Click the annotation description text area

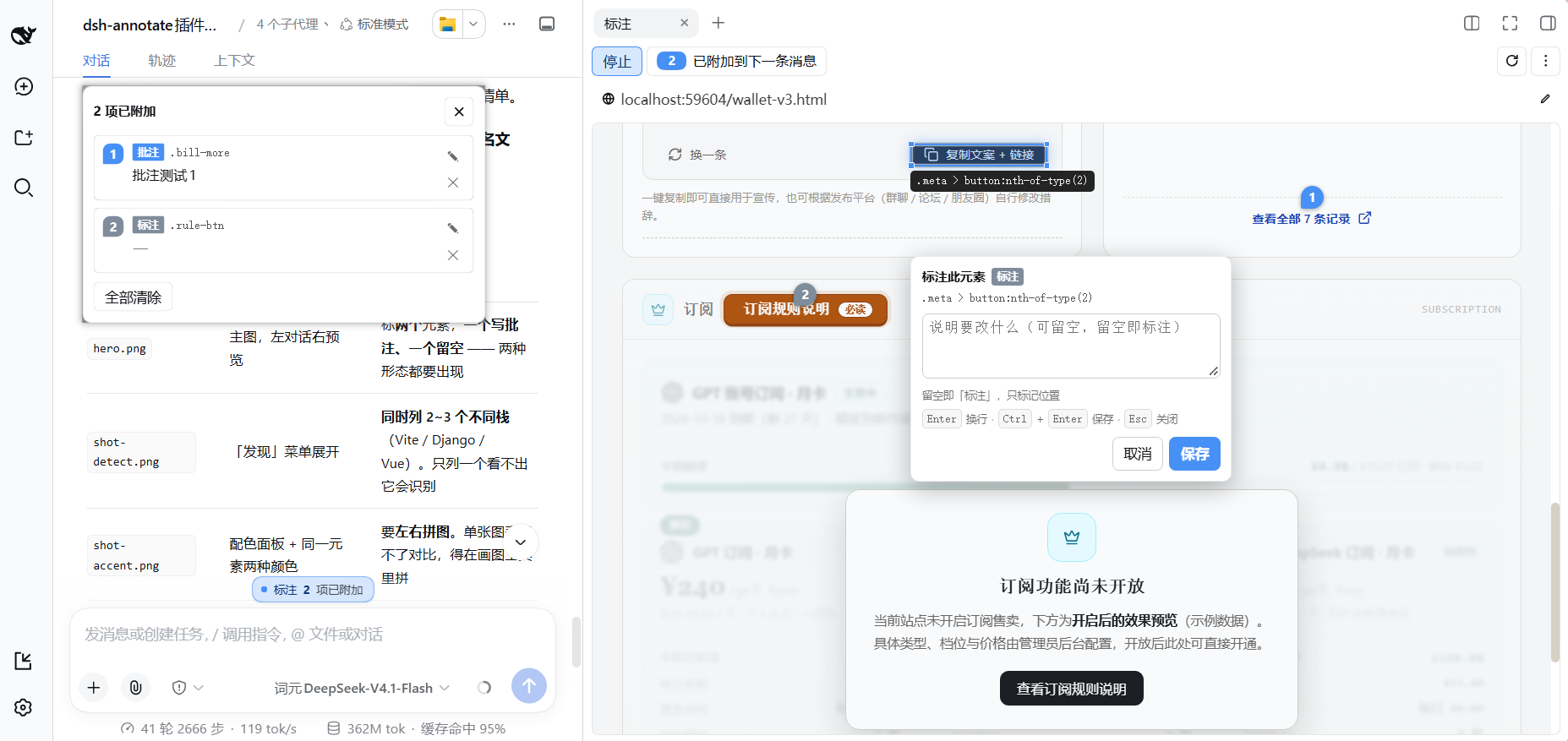click(1071, 346)
